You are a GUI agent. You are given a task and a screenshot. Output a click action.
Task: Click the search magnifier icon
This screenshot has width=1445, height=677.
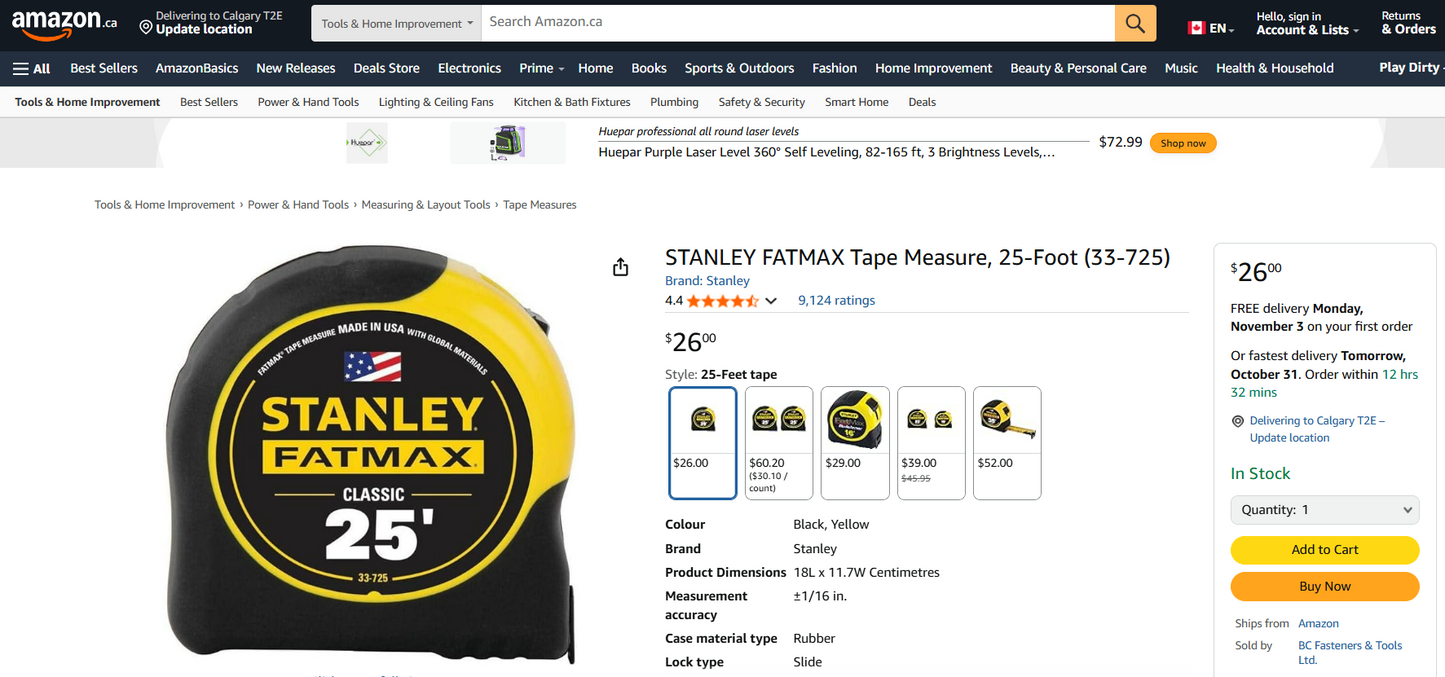1134,21
